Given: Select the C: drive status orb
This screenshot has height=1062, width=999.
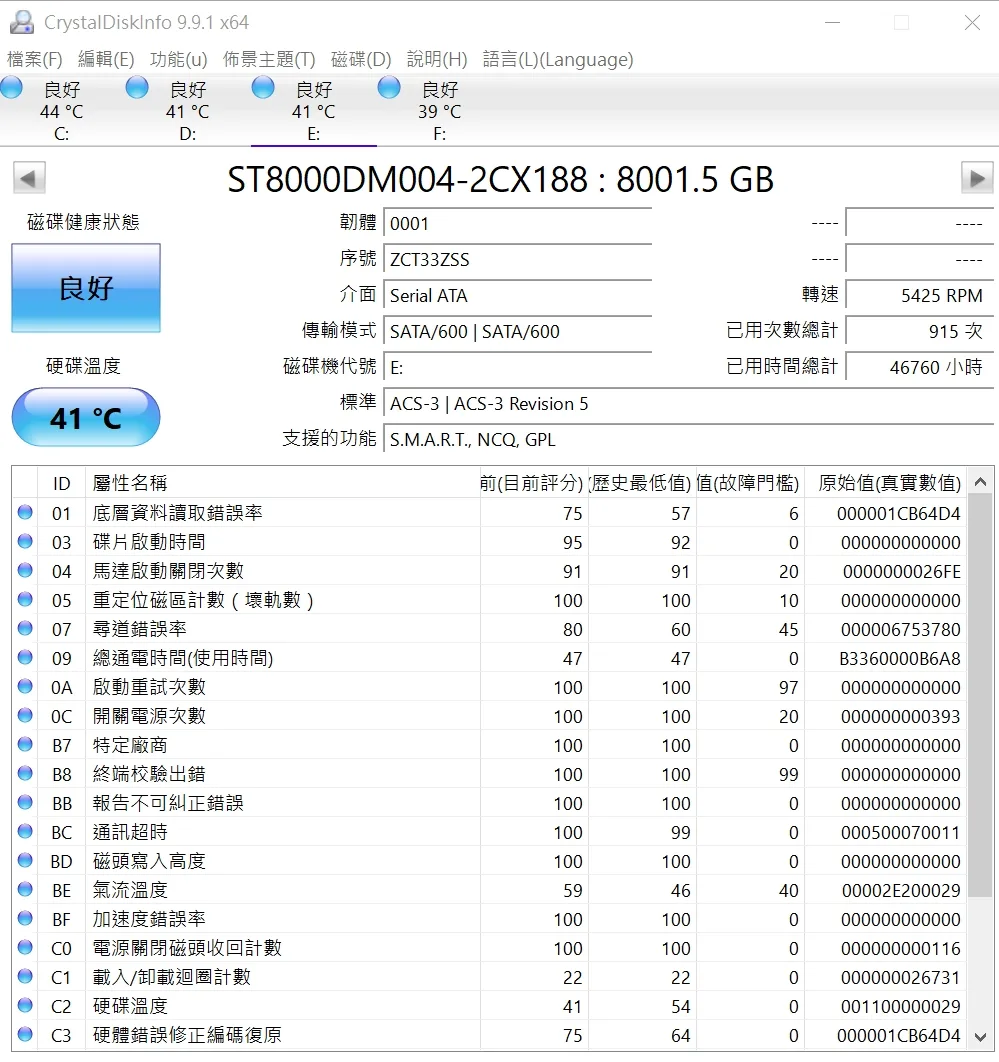Looking at the screenshot, I should click(x=12, y=88).
